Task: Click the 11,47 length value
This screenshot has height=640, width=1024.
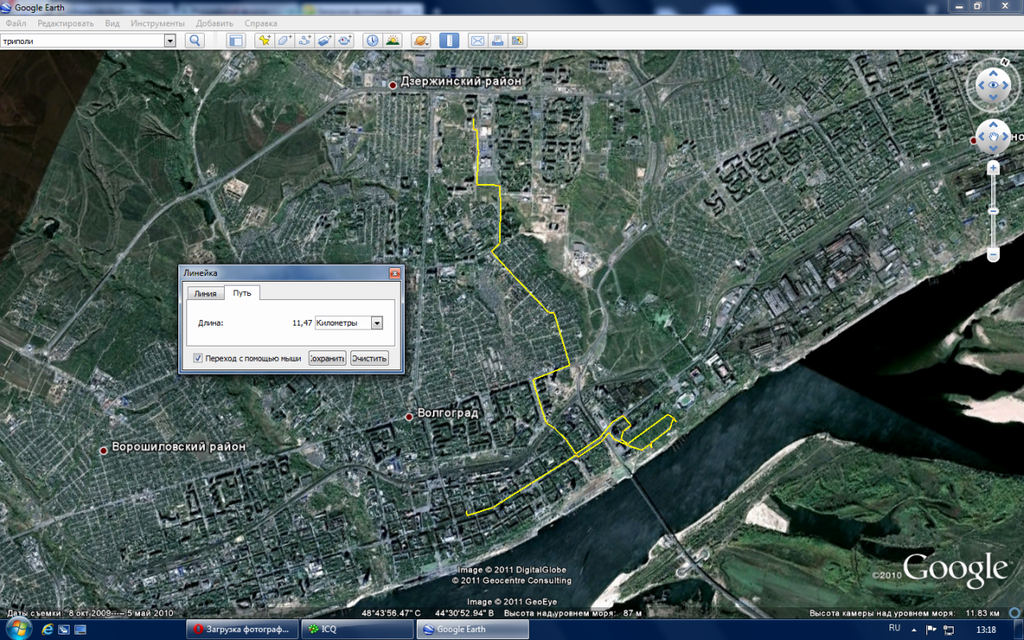Action: point(302,323)
